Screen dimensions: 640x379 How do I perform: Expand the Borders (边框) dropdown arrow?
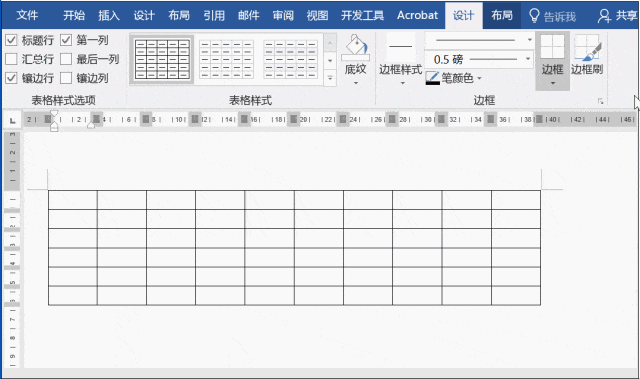point(553,83)
